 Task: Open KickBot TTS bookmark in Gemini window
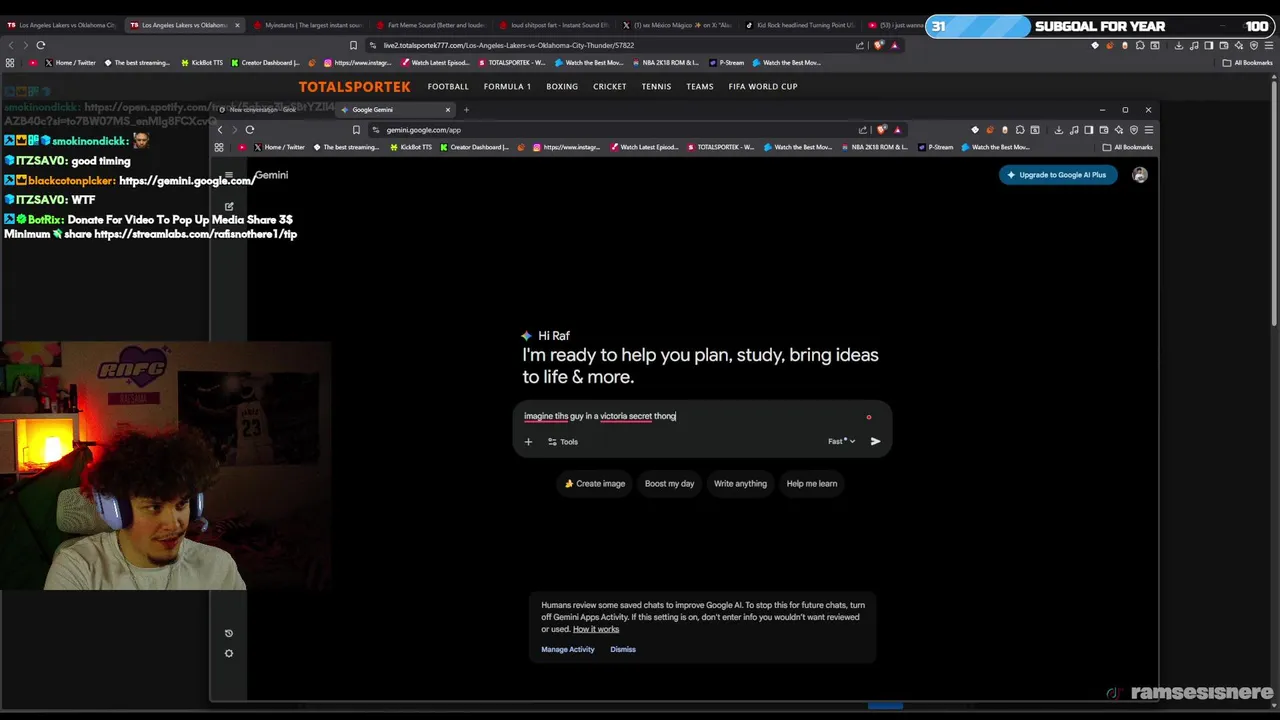click(410, 147)
